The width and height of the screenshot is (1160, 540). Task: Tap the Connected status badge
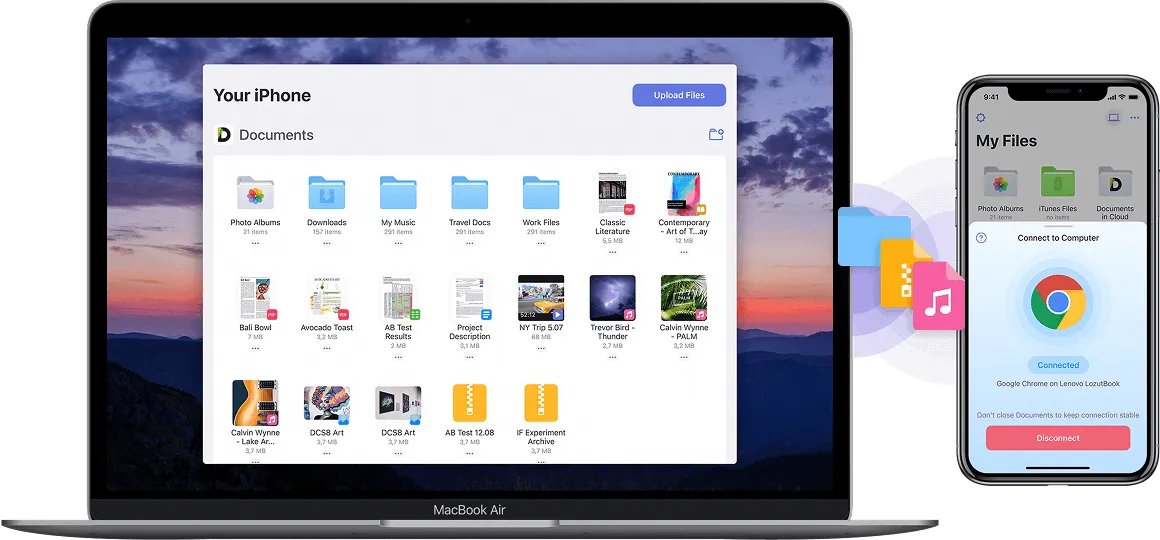(x=1058, y=365)
